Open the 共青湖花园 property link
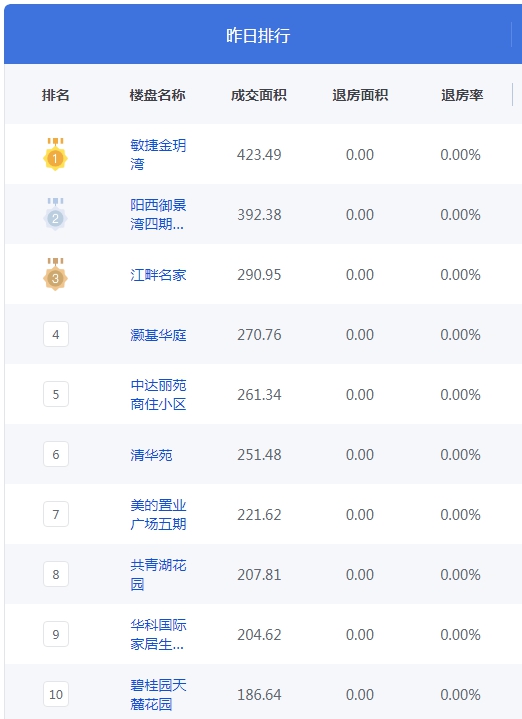 158,575
